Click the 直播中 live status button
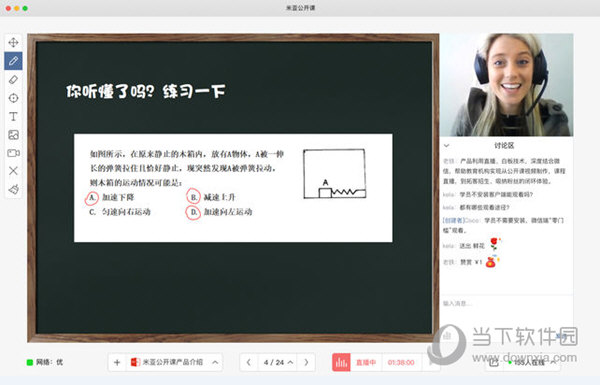The height and width of the screenshot is (385, 600). 366,362
